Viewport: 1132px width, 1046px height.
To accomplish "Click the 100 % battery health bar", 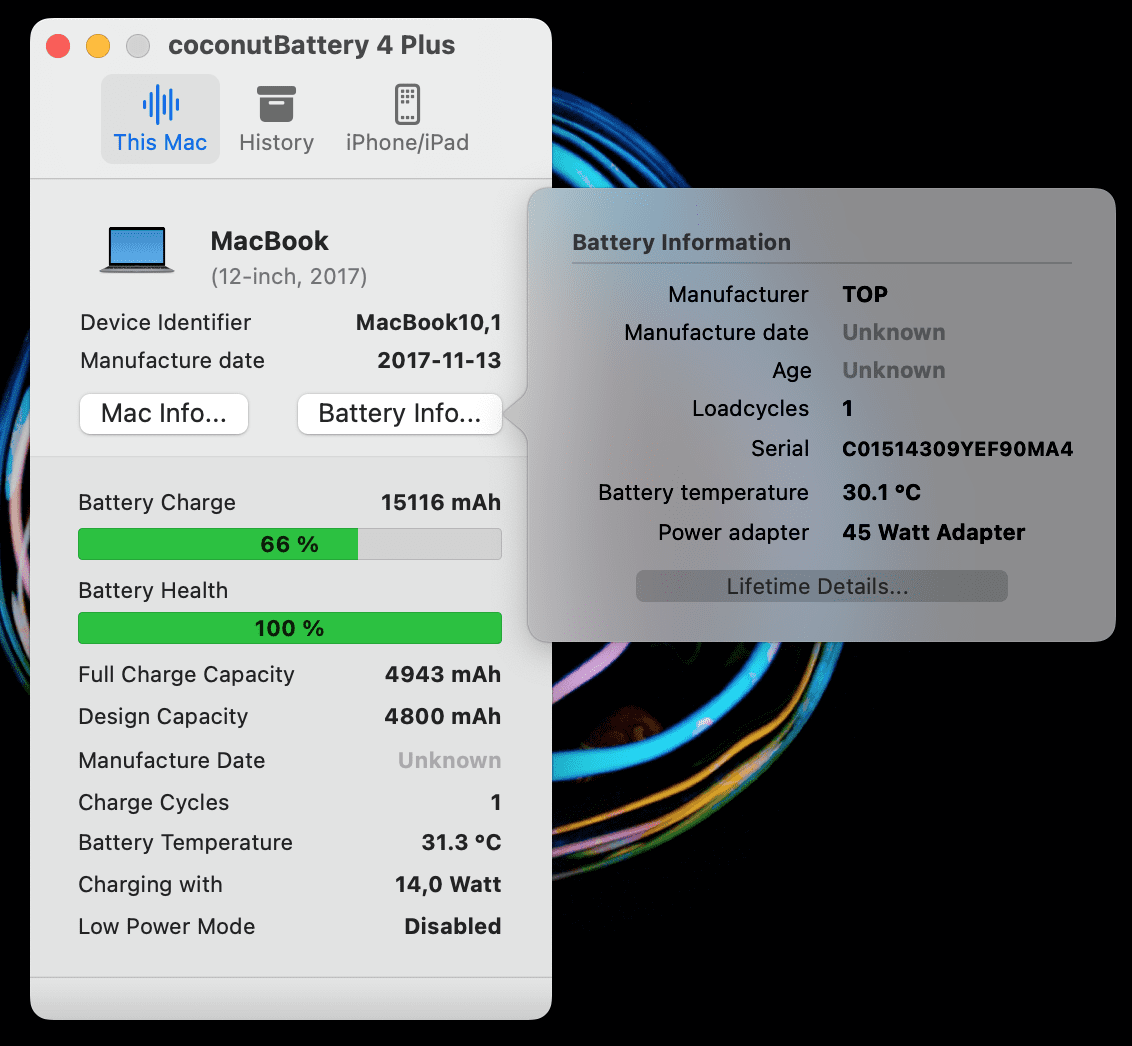I will pos(289,628).
